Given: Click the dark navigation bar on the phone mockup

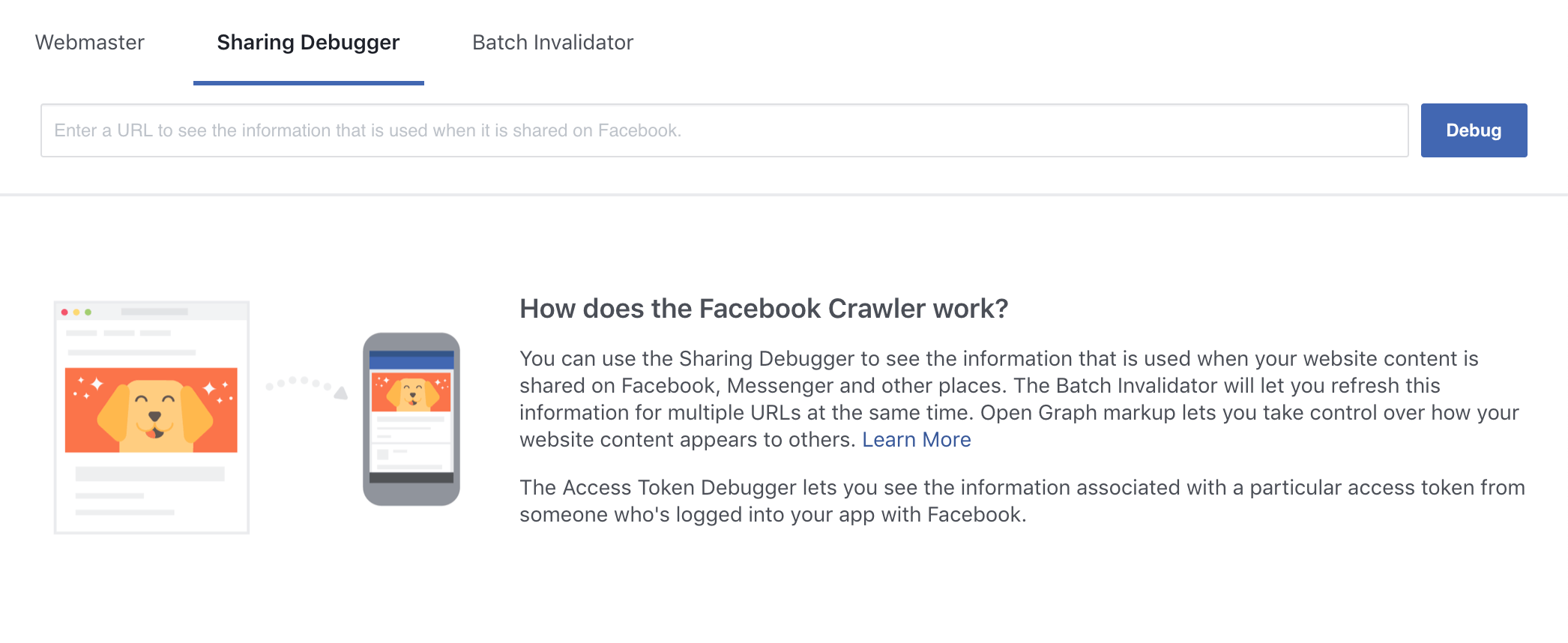Looking at the screenshot, I should click(x=411, y=478).
